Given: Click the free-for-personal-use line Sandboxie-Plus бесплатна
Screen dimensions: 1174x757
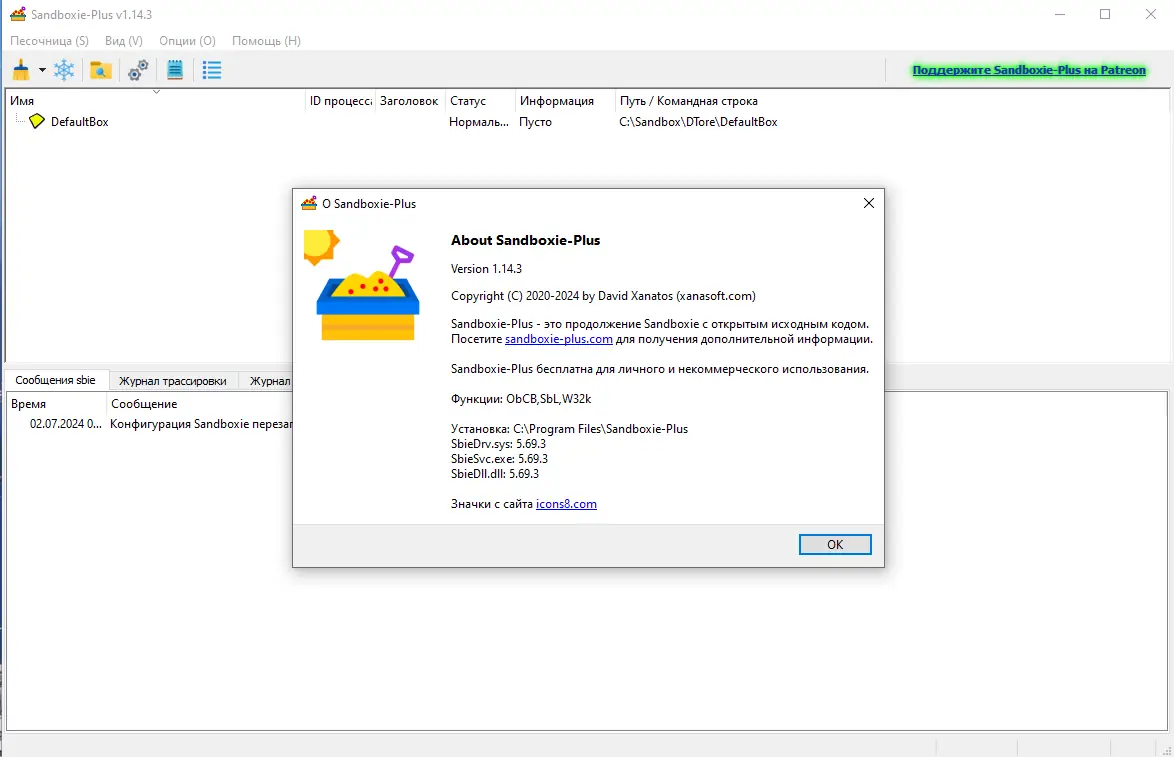Looking at the screenshot, I should click(x=660, y=369).
